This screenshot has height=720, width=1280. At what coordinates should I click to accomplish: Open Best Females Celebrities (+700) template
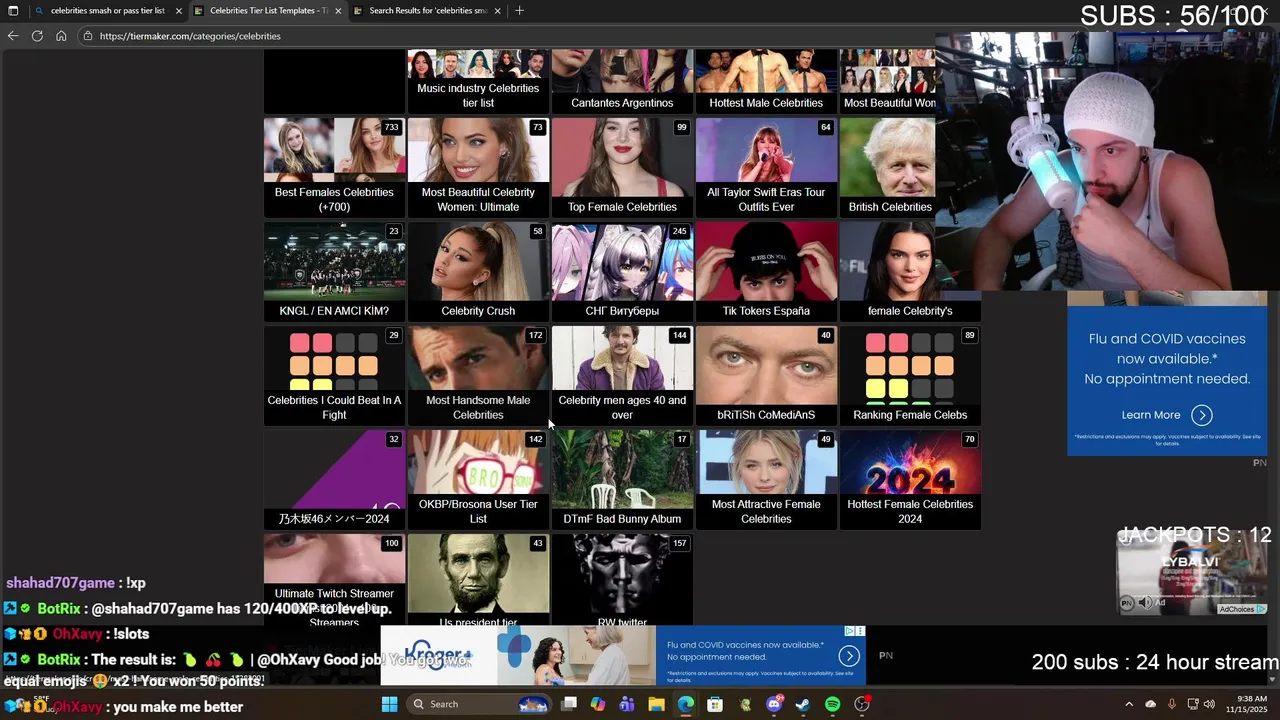(334, 167)
